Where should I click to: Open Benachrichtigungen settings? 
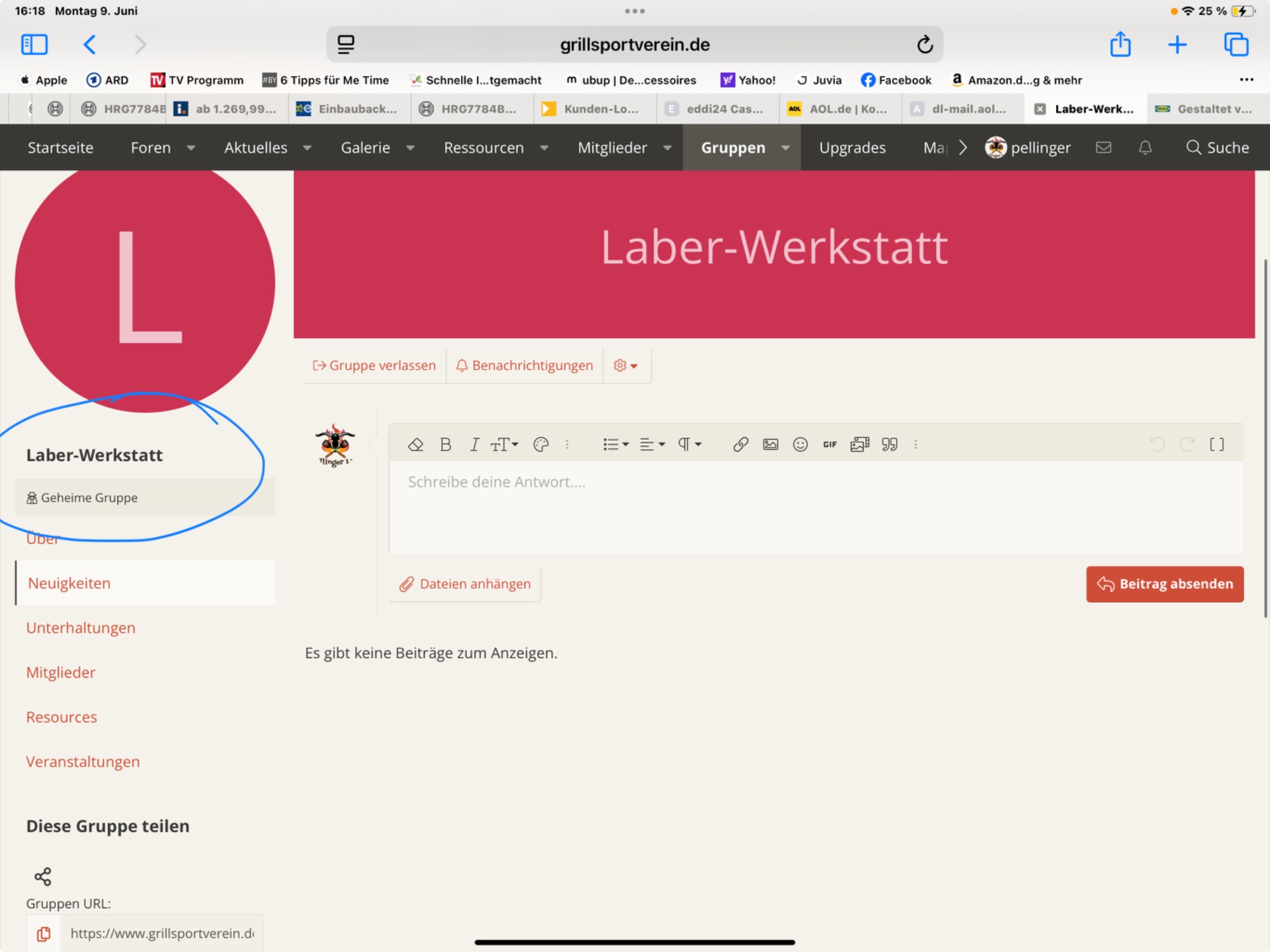click(525, 366)
